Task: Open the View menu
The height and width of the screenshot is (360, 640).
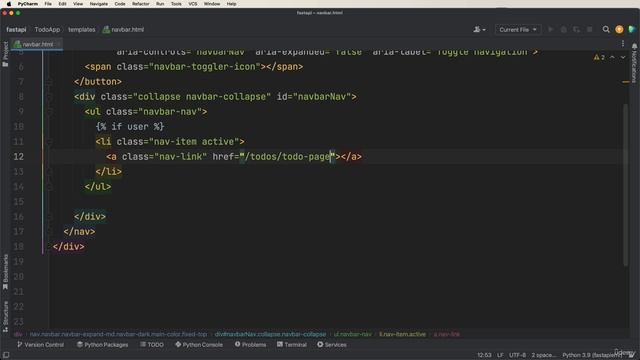Action: pyautogui.click(x=78, y=4)
